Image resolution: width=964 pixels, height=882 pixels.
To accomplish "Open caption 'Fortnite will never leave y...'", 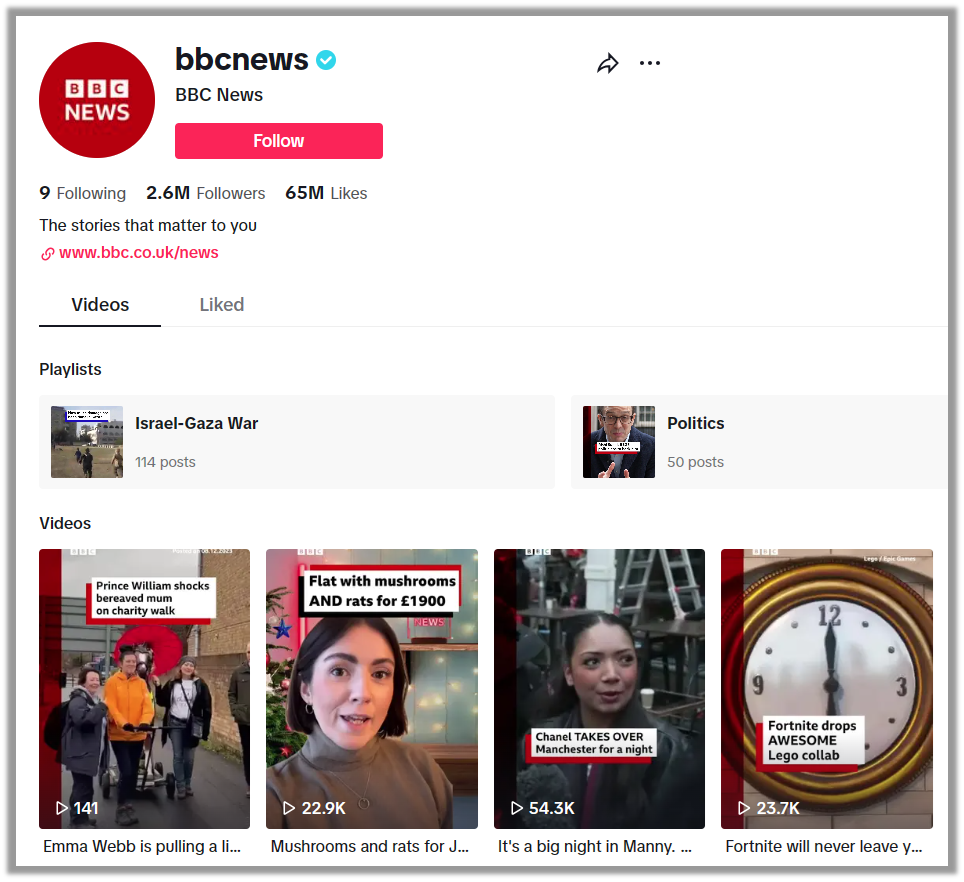I will 824,846.
